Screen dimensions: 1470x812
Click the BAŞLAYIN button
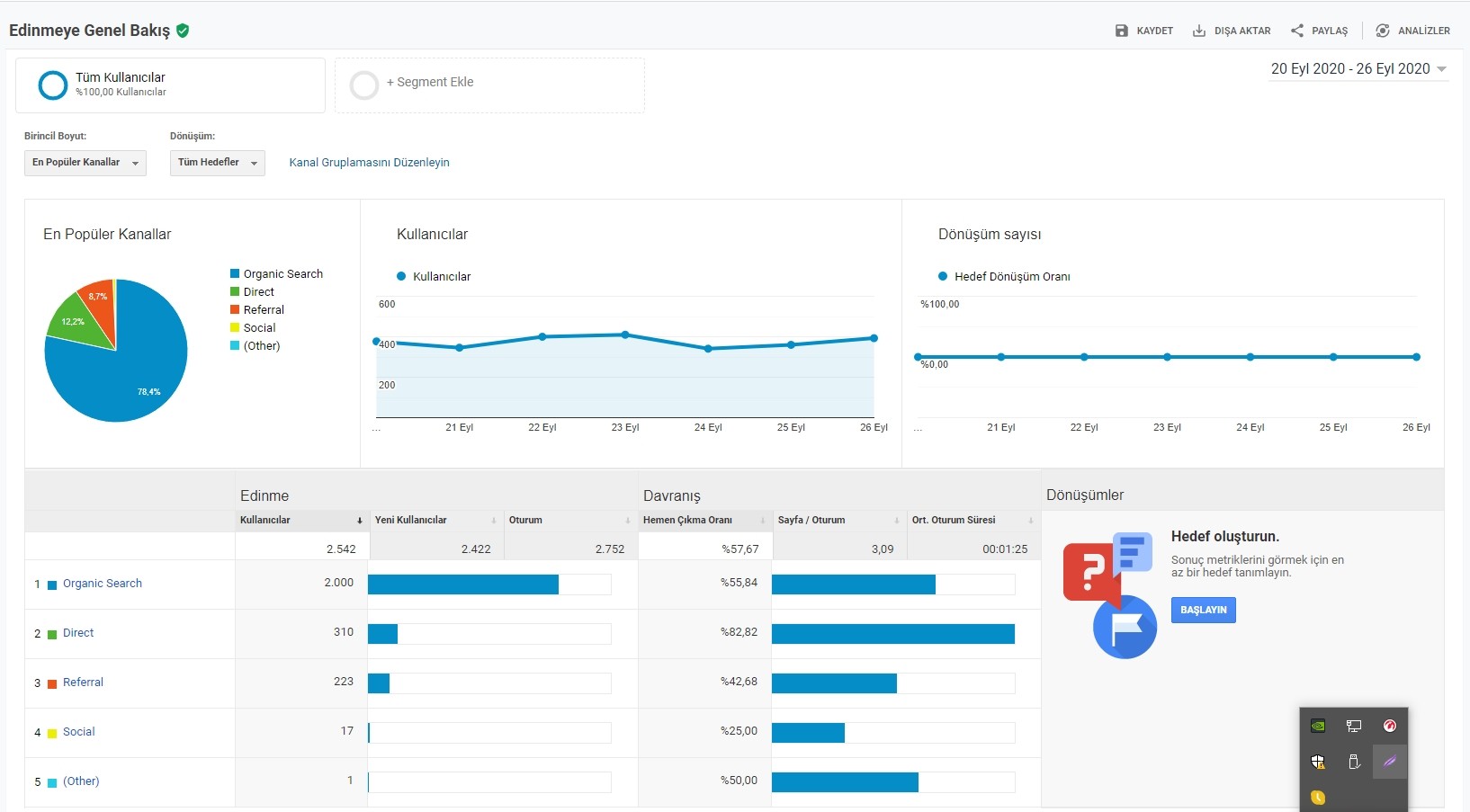click(1204, 610)
